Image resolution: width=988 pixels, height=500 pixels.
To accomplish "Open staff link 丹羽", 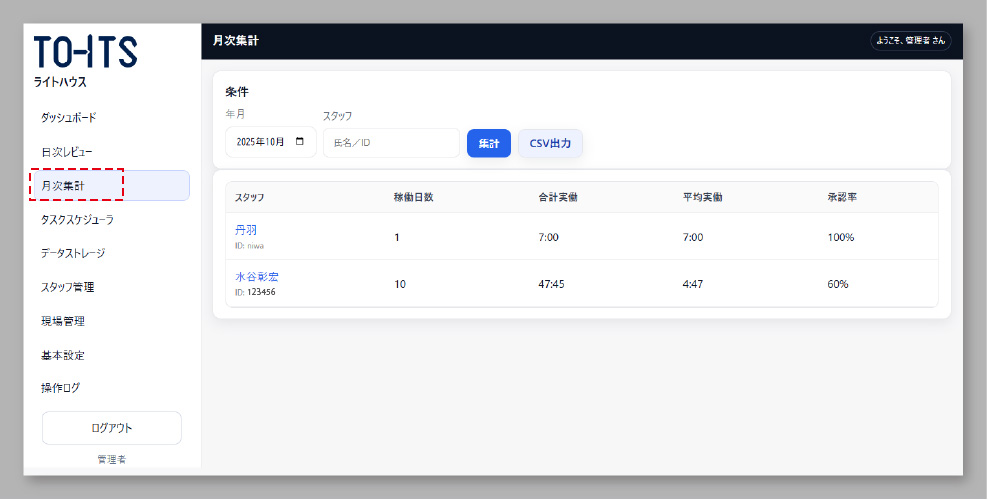I will click(246, 231).
